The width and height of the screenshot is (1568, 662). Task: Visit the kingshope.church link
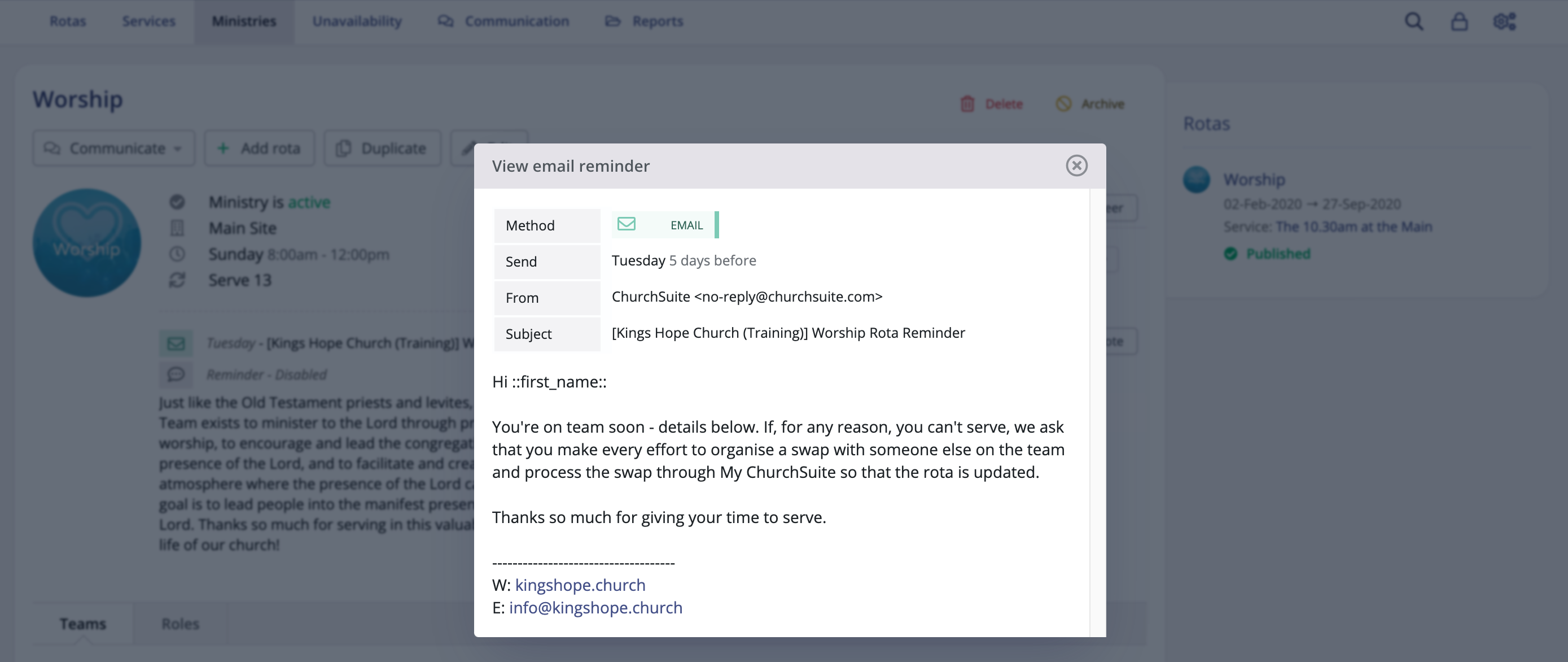580,585
